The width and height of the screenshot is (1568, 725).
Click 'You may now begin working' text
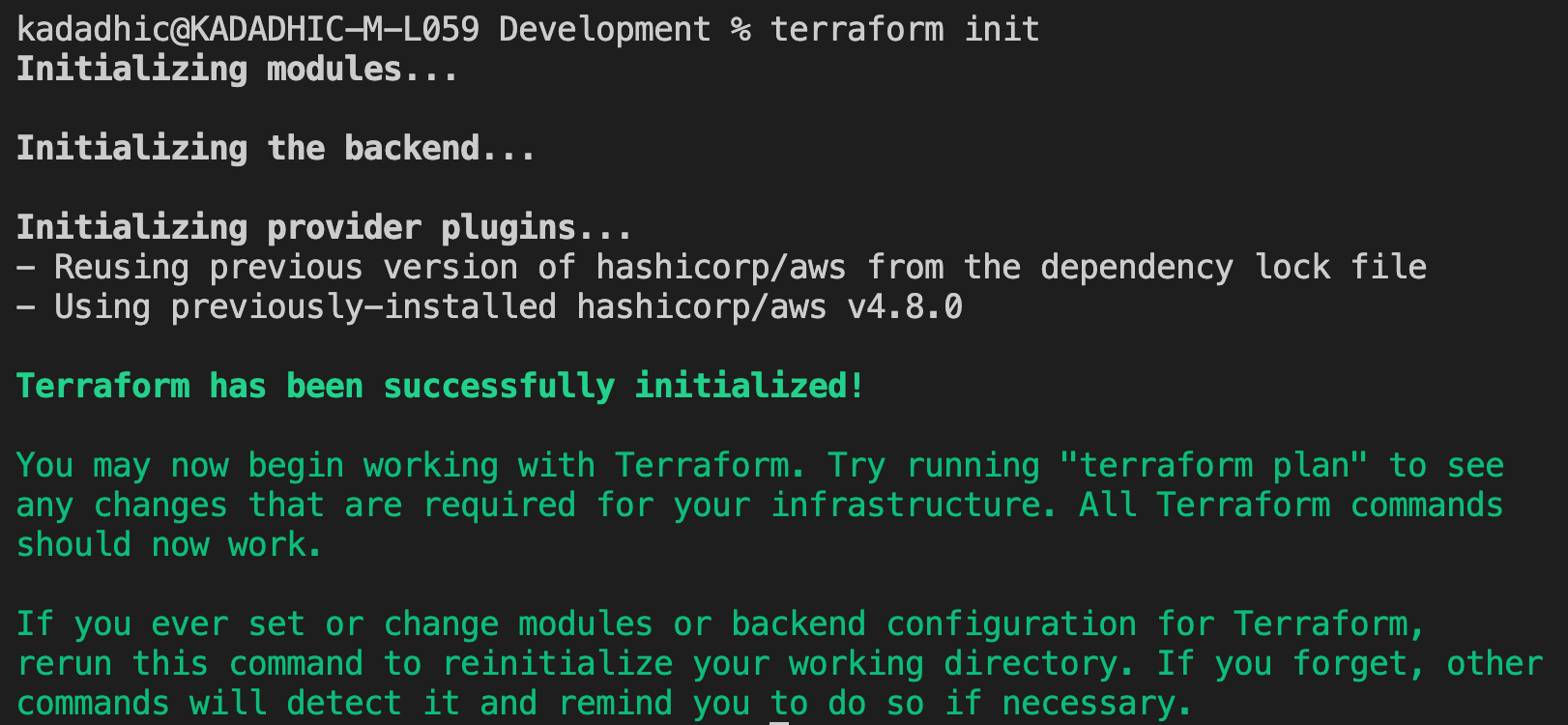tap(257, 465)
